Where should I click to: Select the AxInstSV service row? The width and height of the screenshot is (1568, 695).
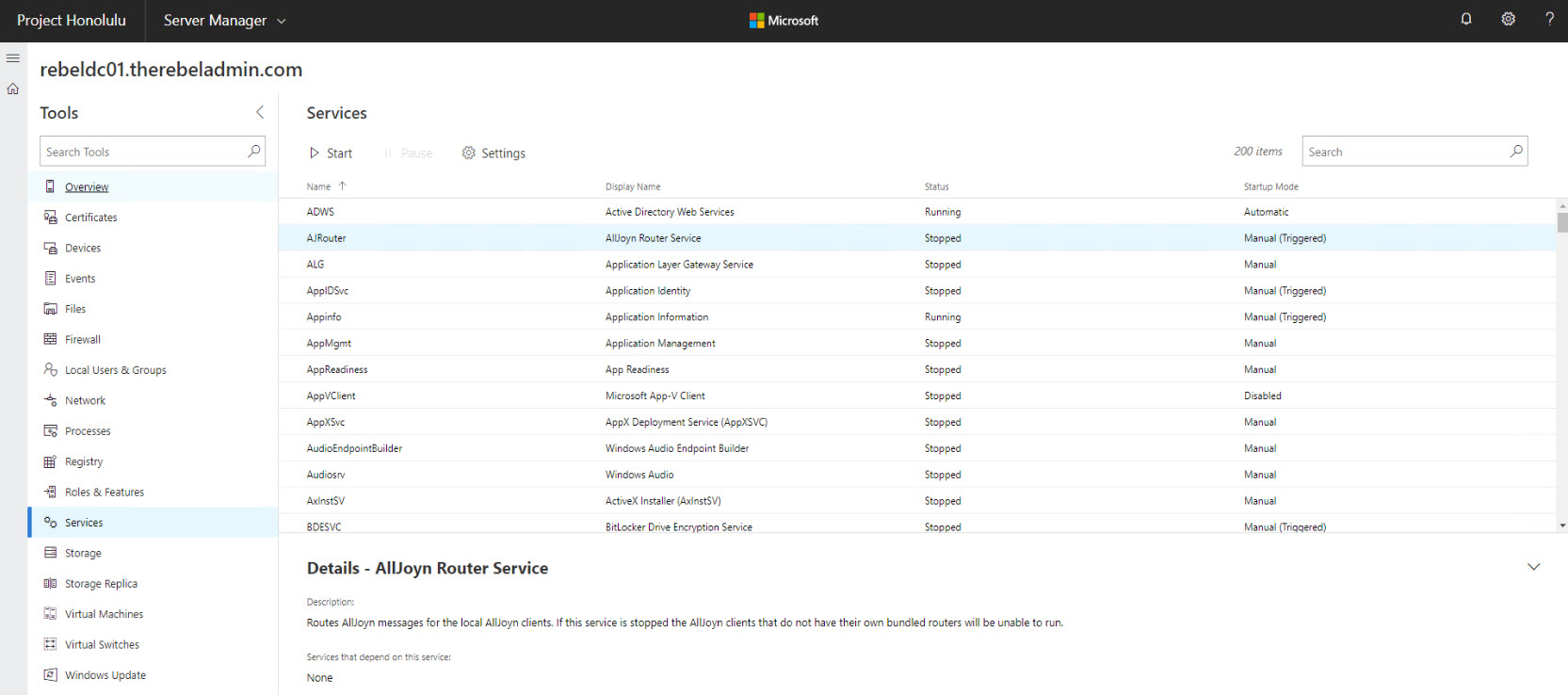[917, 502]
